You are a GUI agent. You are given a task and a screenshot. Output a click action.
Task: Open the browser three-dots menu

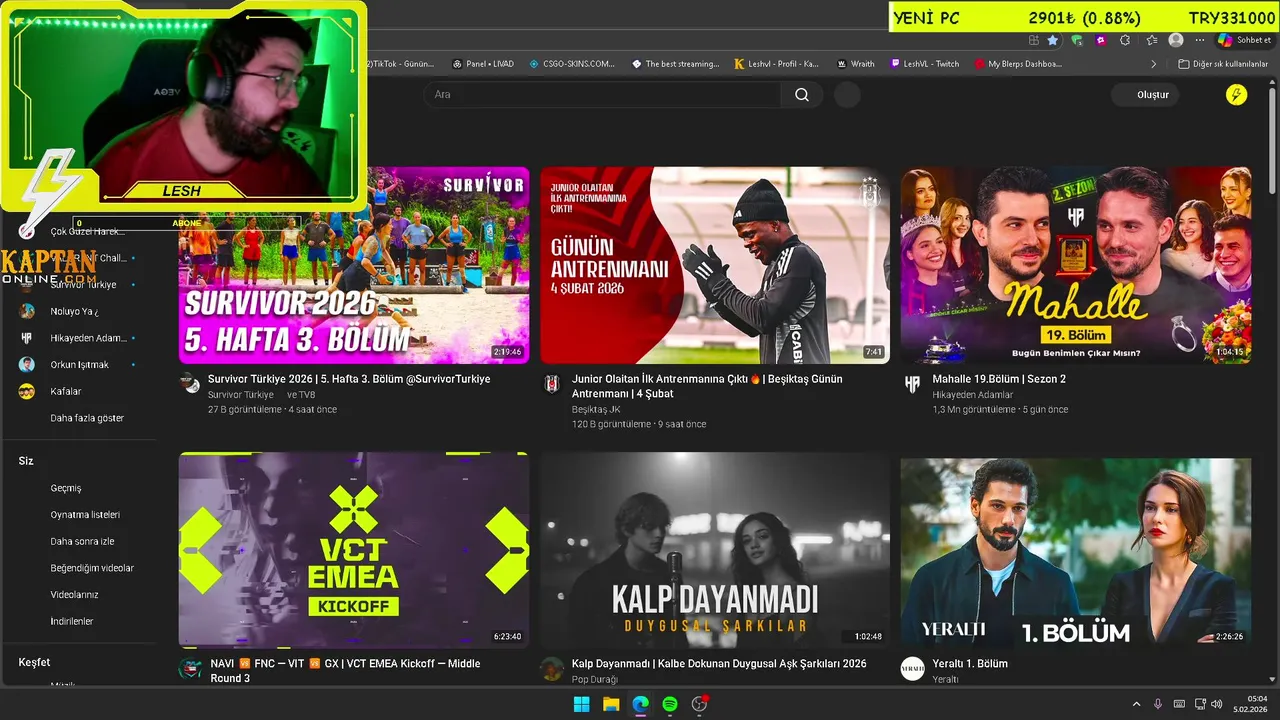(x=1198, y=40)
